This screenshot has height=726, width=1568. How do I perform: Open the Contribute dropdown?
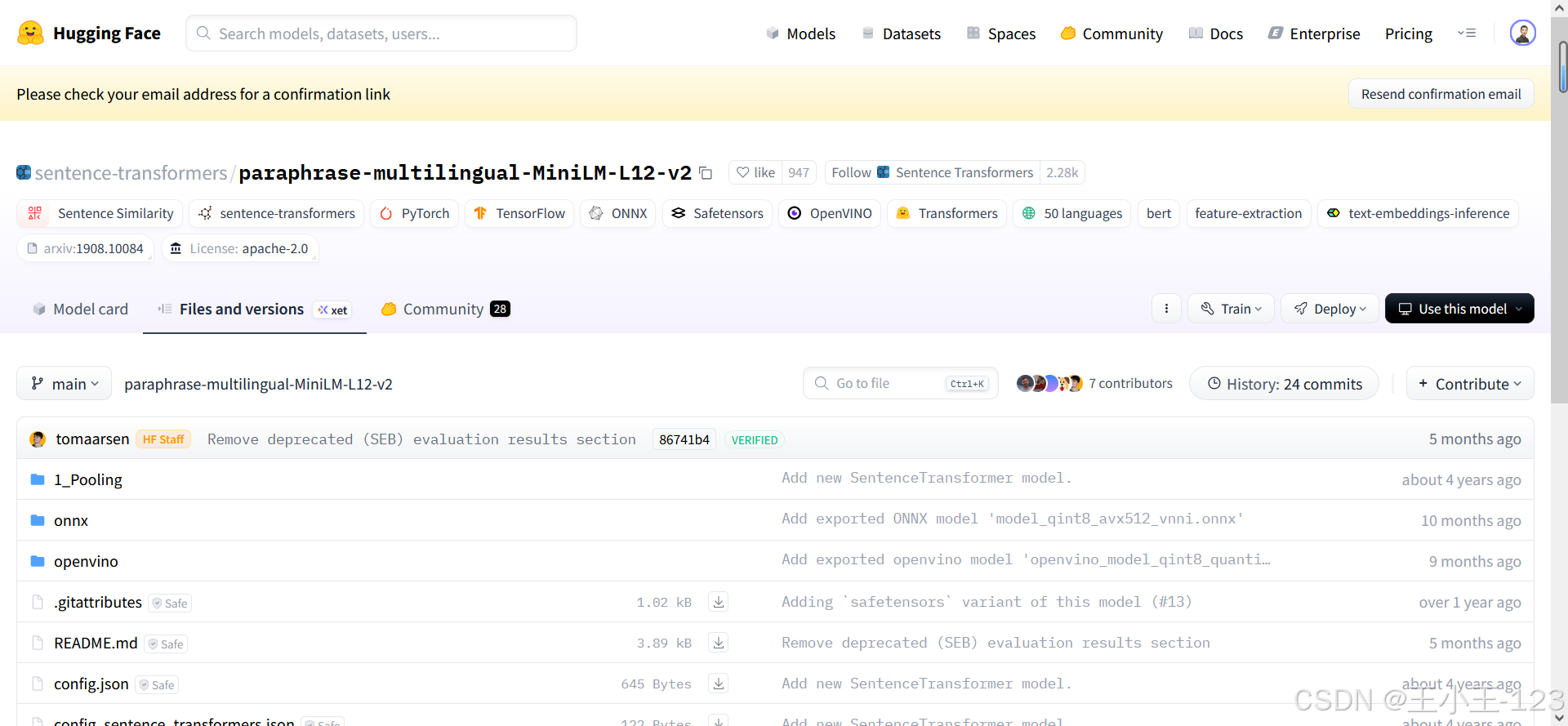click(x=1470, y=384)
